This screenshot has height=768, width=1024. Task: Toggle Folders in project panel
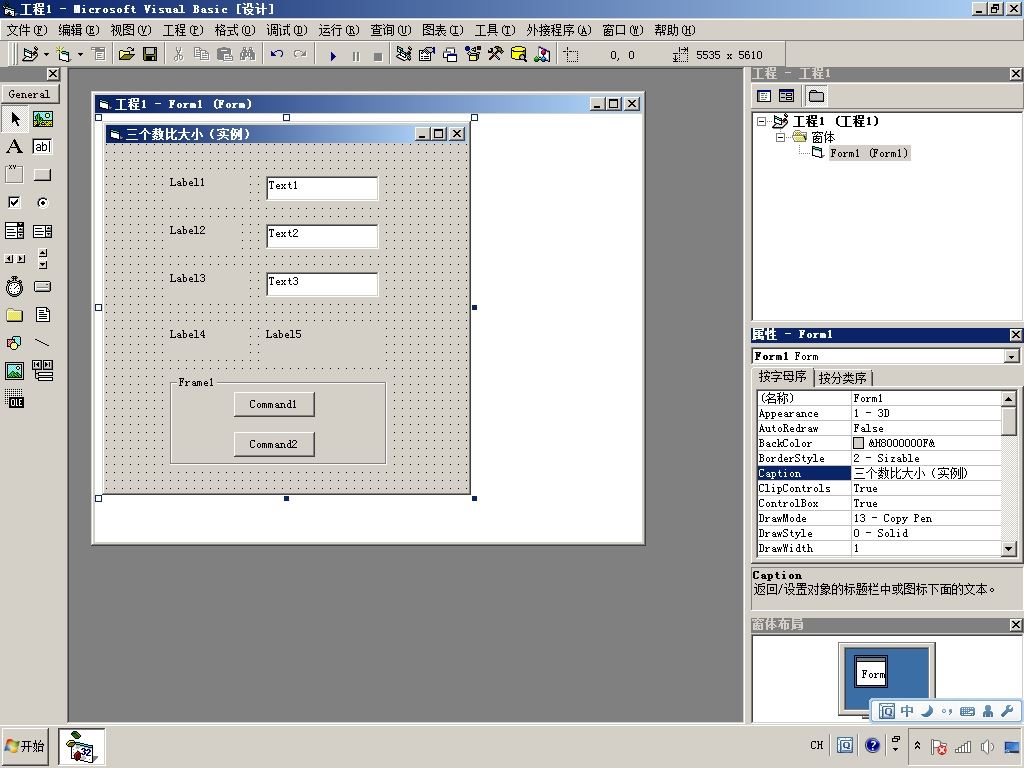click(x=816, y=96)
